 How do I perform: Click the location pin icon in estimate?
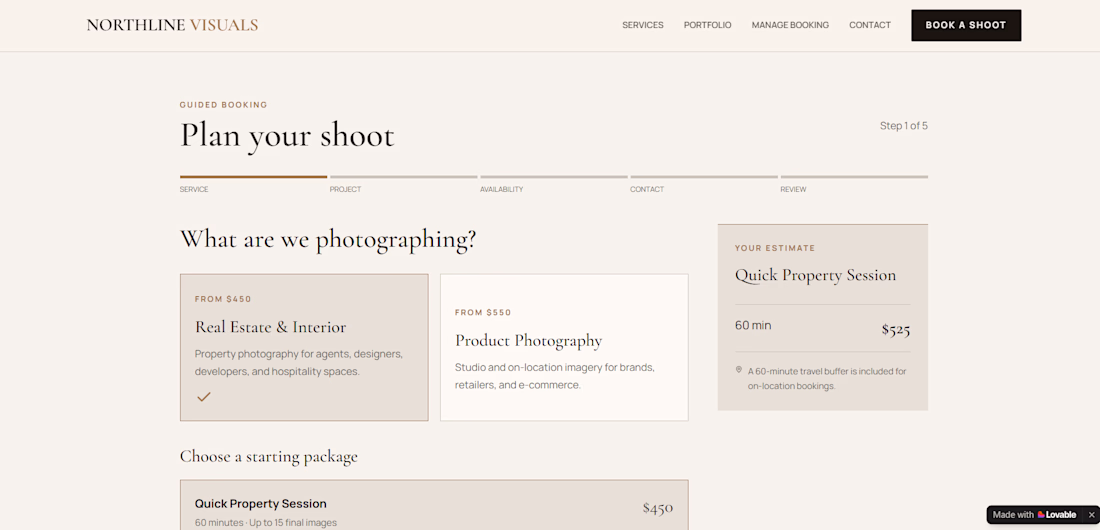[x=739, y=369]
